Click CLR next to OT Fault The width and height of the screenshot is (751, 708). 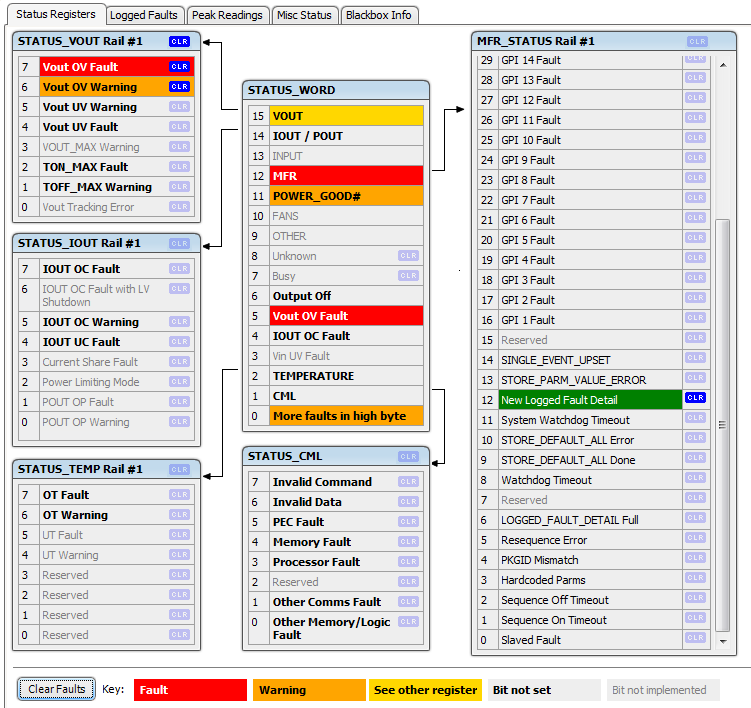pos(179,495)
